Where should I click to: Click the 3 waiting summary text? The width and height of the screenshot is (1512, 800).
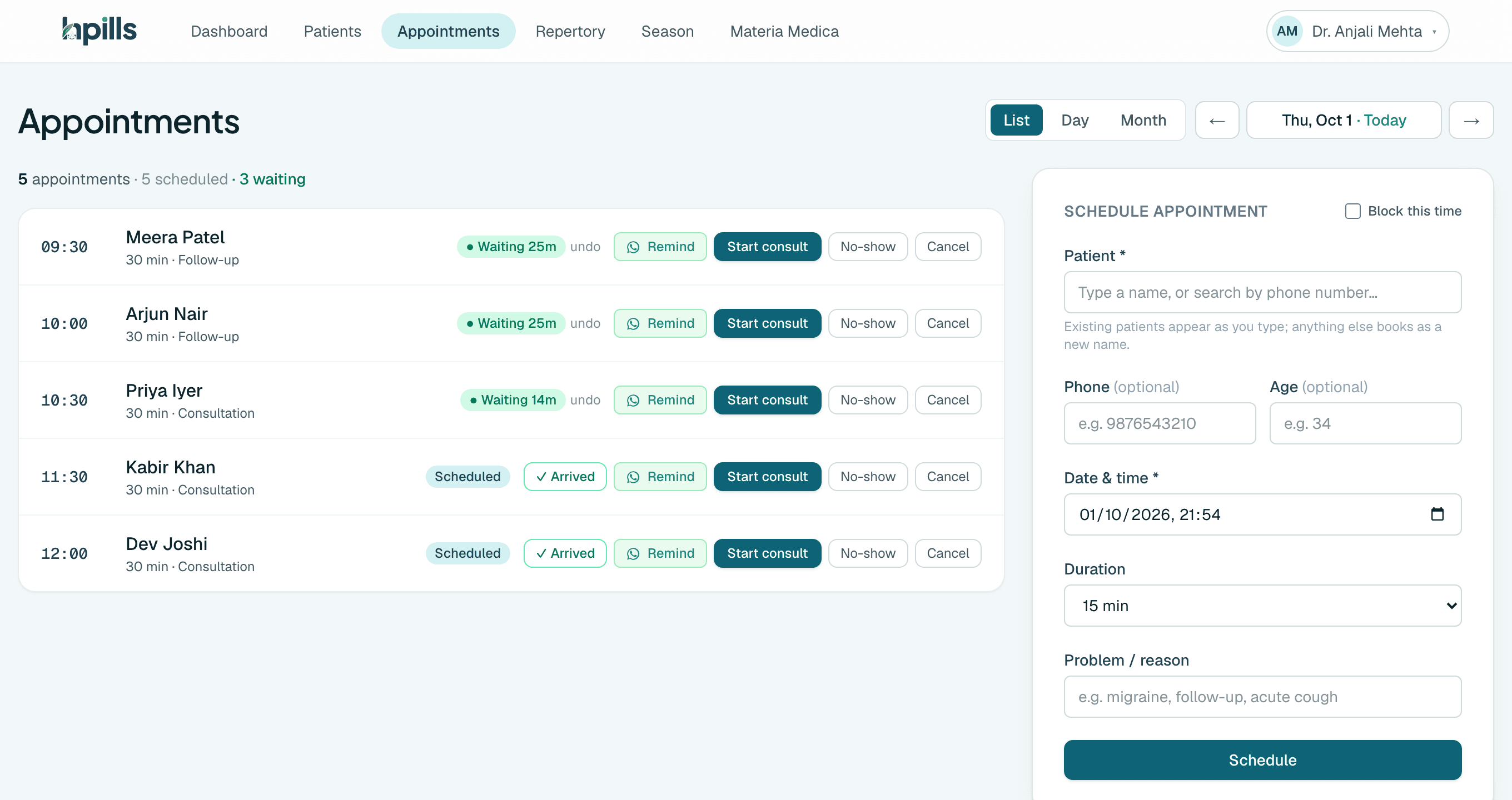272,179
